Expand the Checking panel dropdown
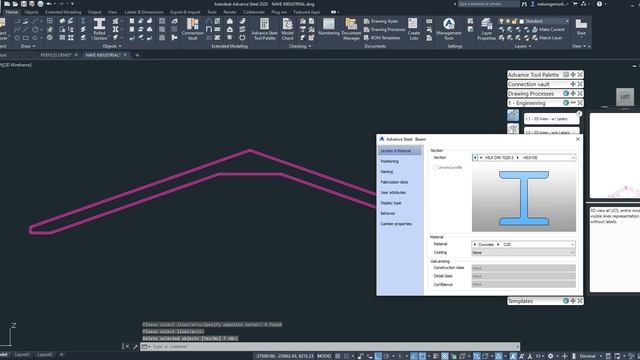 click(300, 47)
